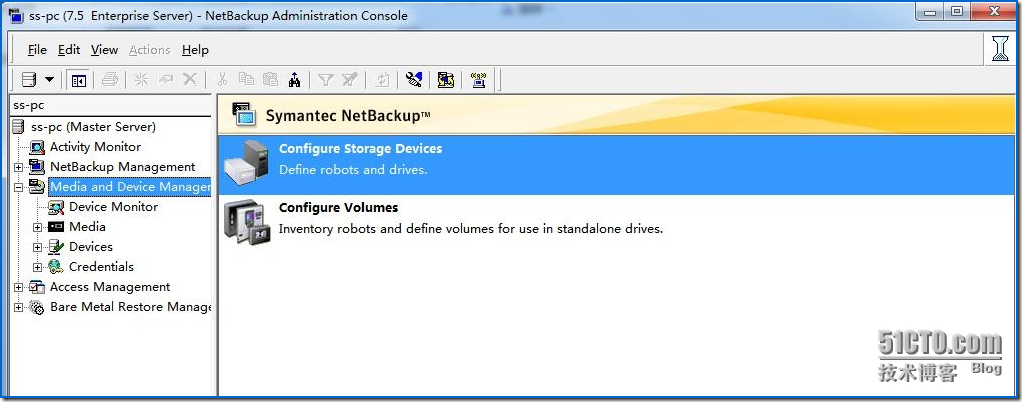Viewport: 1022px width, 402px height.
Task: Open the server selection dropdown arrow
Action: [50, 80]
